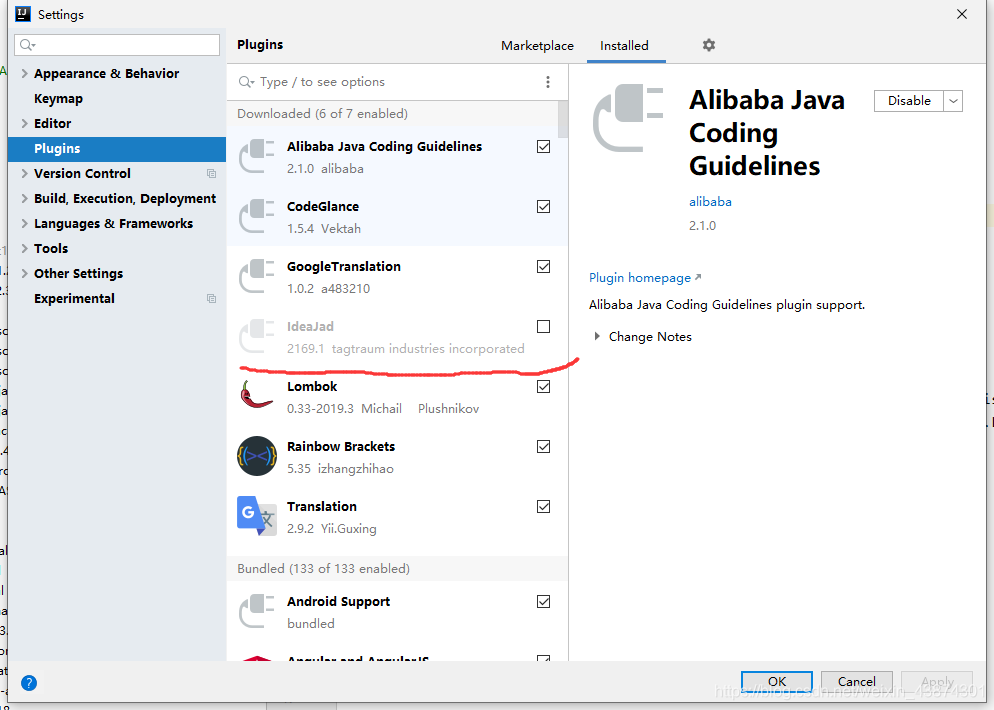994x710 pixels.
Task: Click the plugin list scrollbar thumb
Action: [x=562, y=119]
